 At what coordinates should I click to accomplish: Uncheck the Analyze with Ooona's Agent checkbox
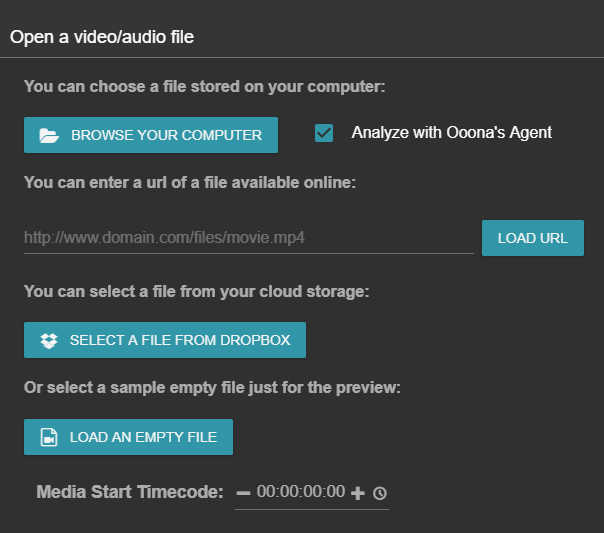324,133
